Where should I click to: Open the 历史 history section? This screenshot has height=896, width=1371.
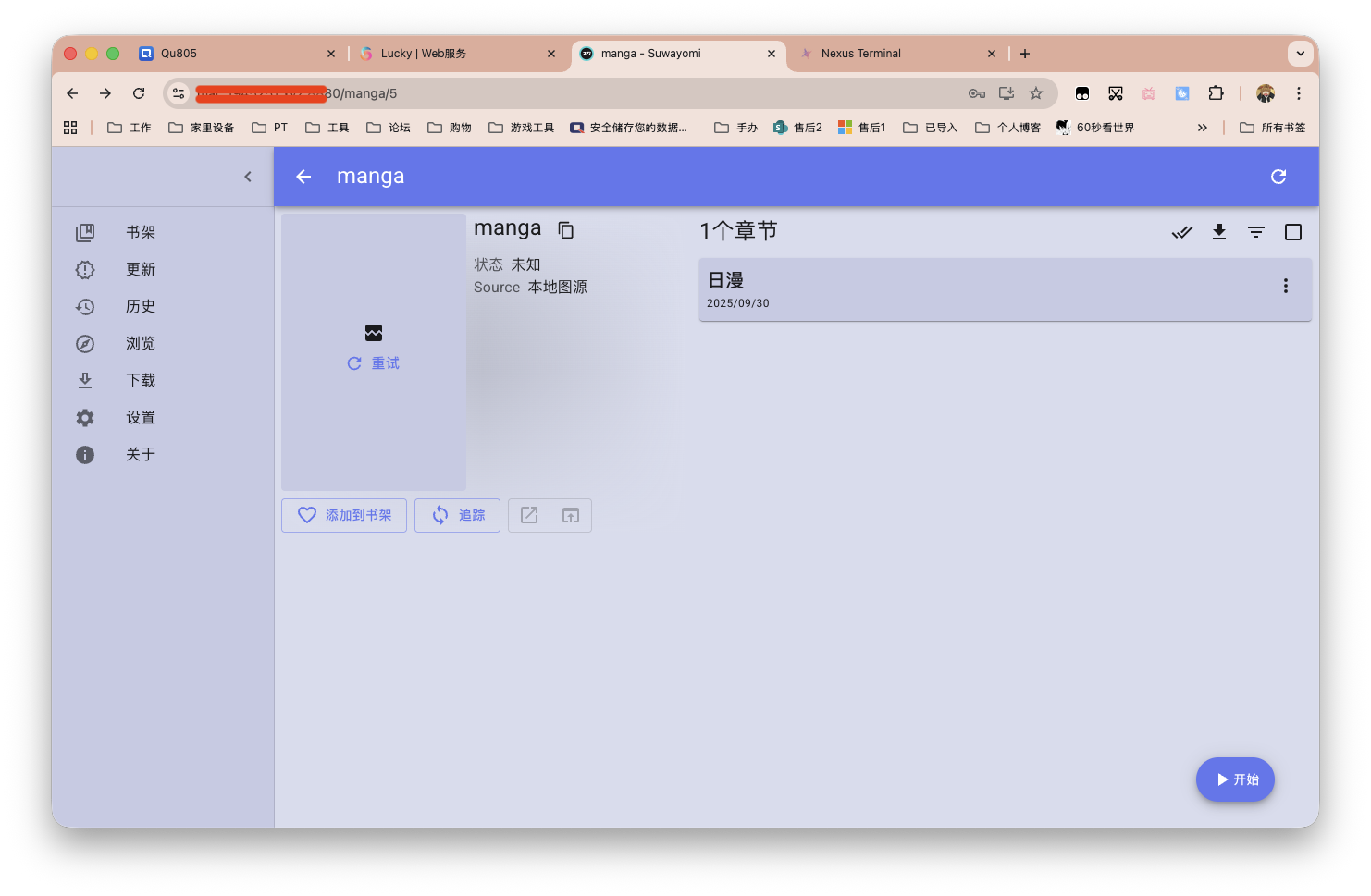(x=140, y=306)
